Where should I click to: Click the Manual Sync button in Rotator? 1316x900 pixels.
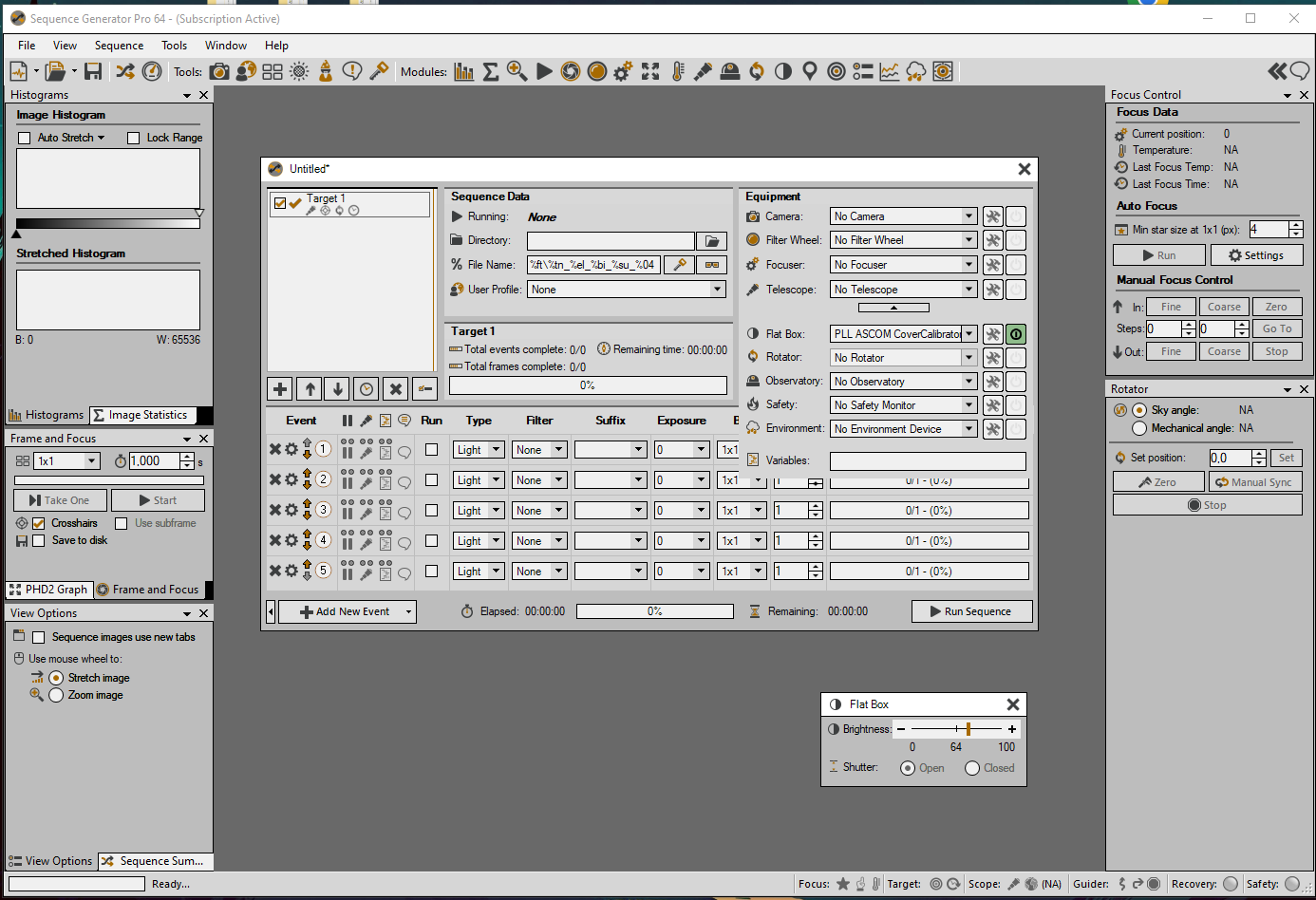[1254, 482]
